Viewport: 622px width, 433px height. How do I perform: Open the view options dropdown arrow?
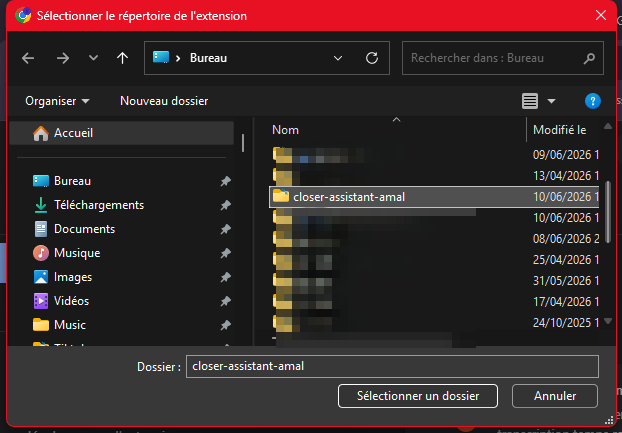point(551,101)
